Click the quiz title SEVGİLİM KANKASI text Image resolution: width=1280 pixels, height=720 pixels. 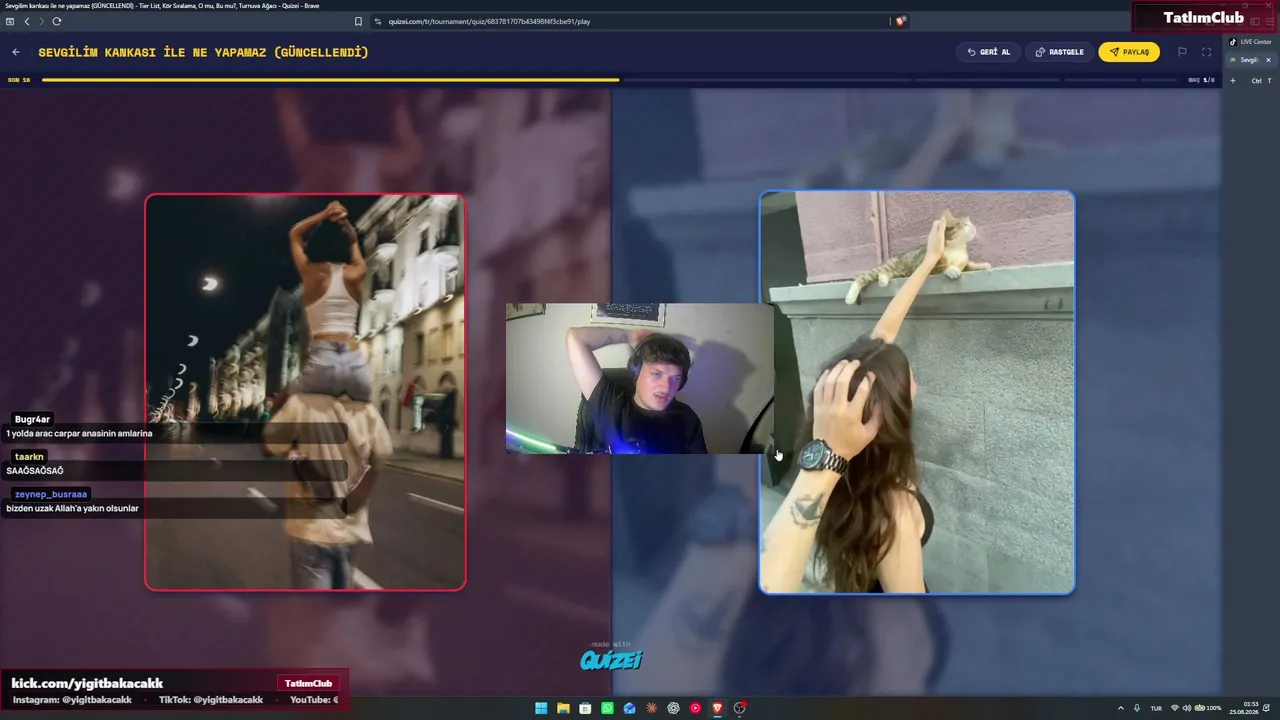click(x=203, y=52)
